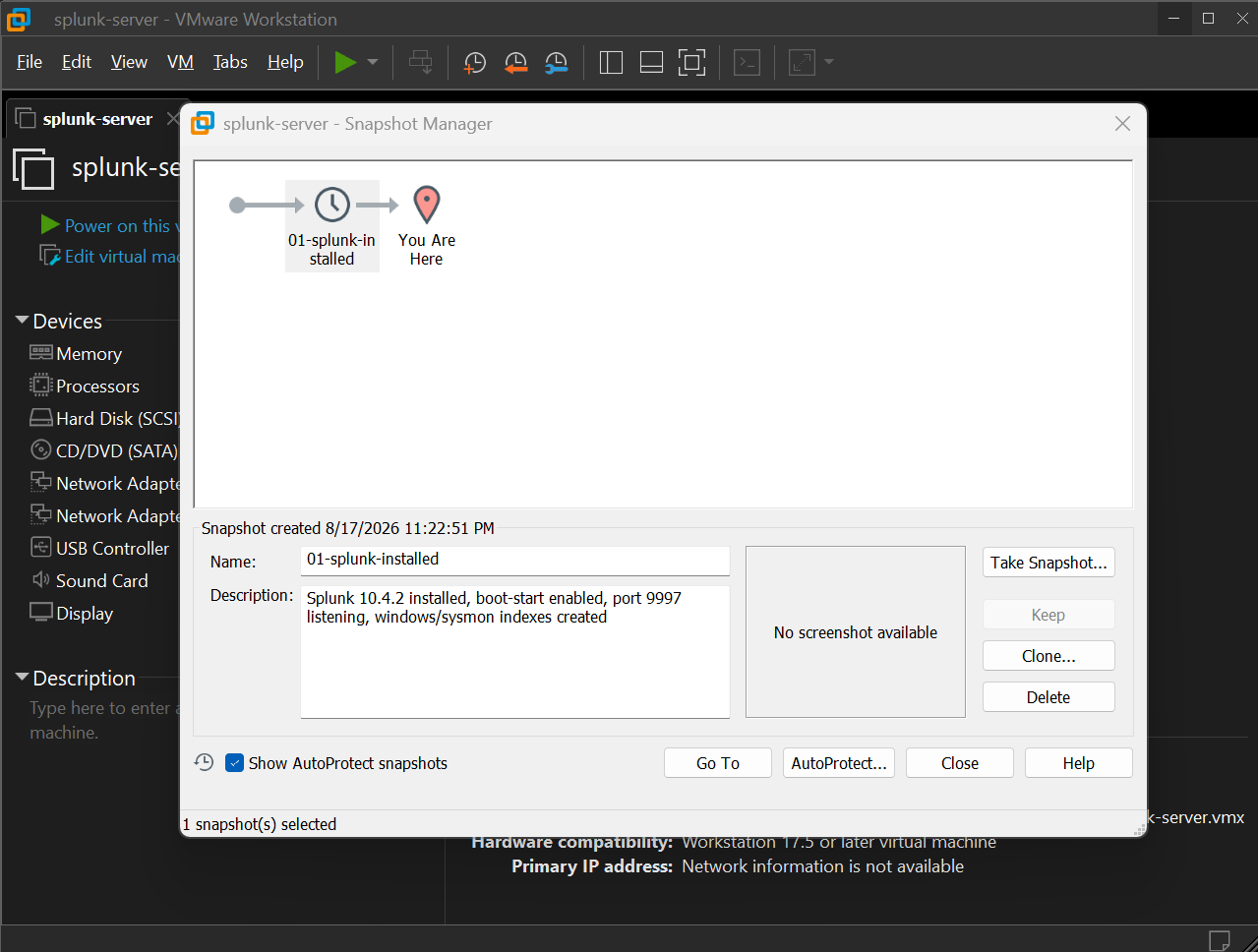Select the Hard Disk (SCSI) device row
1258x952 pixels.
coord(103,418)
